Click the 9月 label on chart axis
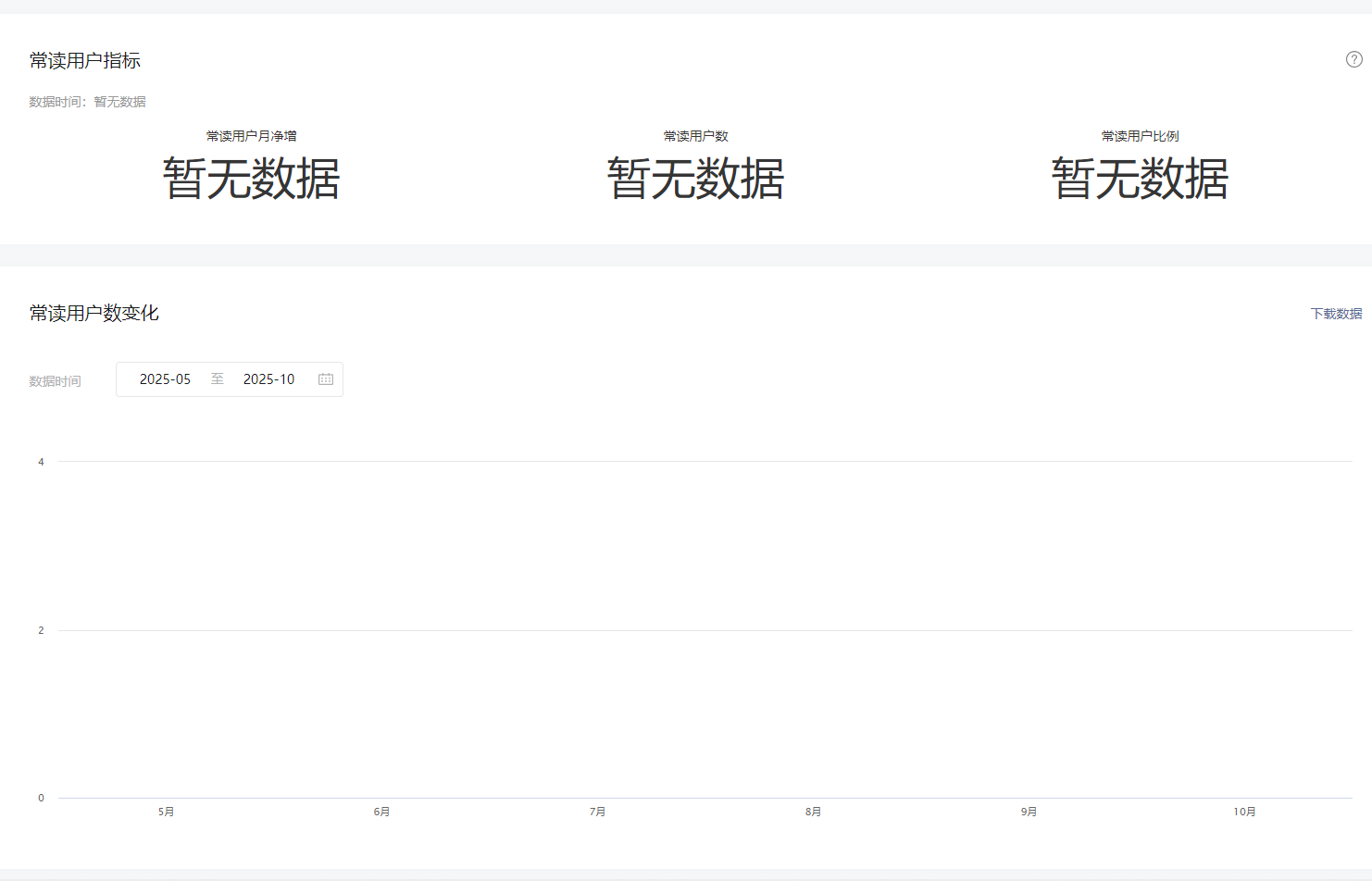 (1029, 812)
